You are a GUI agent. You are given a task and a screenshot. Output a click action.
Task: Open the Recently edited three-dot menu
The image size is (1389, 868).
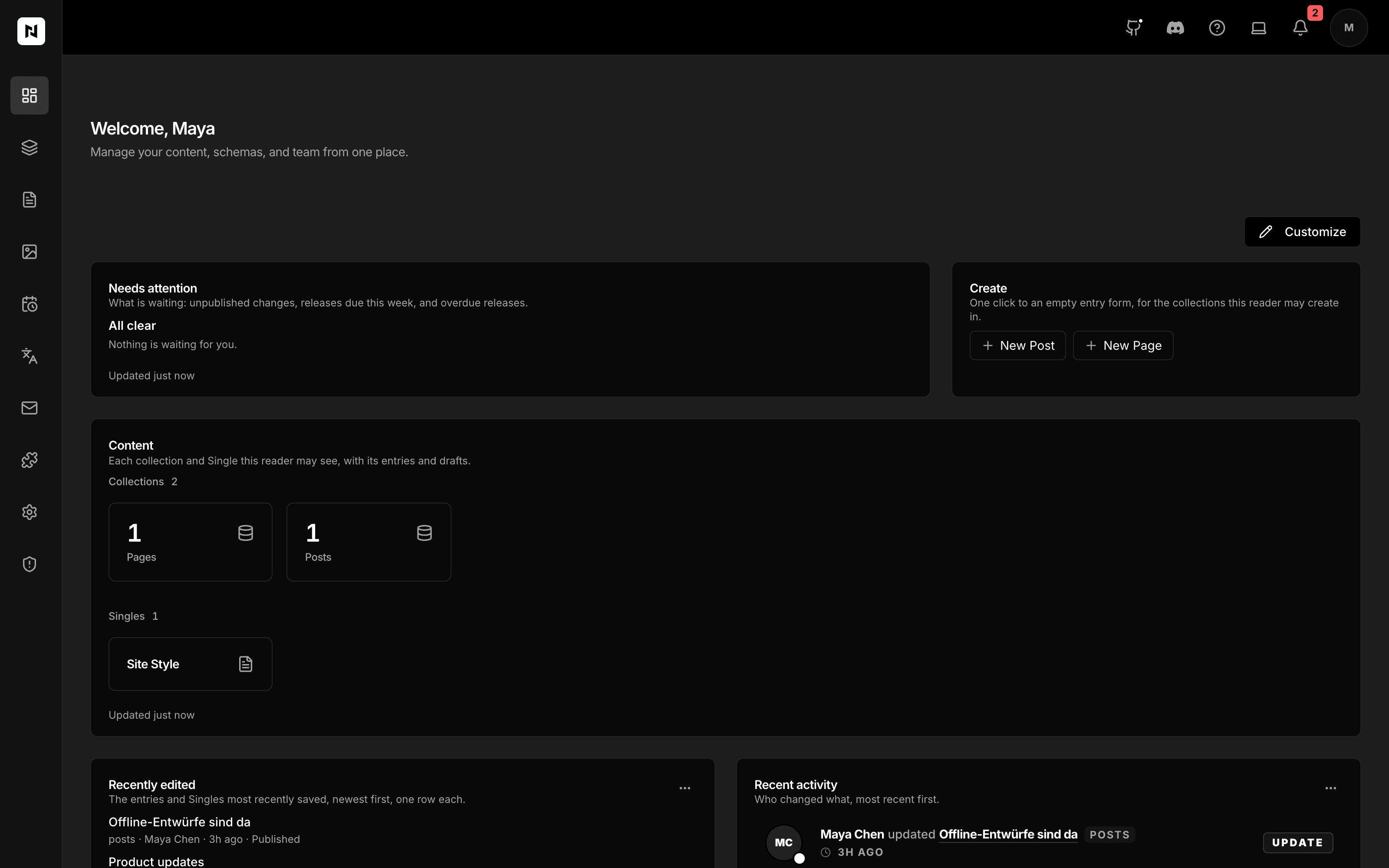pyautogui.click(x=685, y=788)
